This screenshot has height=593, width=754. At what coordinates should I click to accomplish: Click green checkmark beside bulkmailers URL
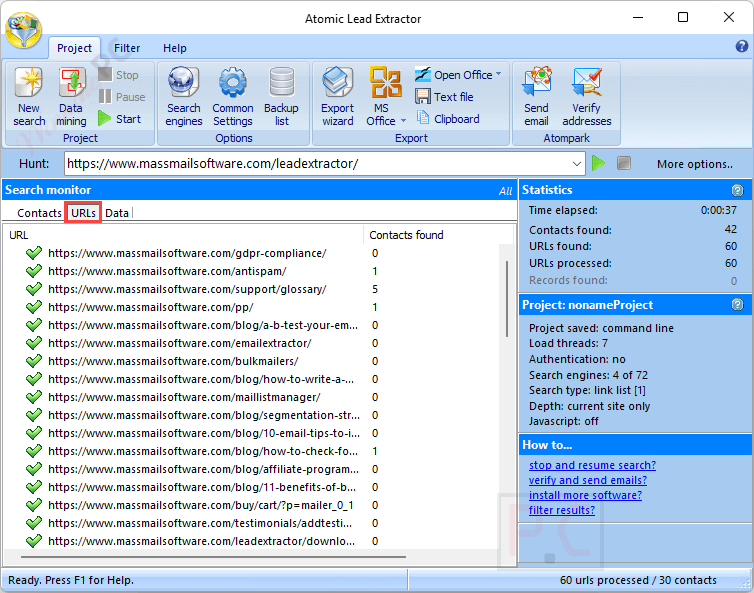34,361
